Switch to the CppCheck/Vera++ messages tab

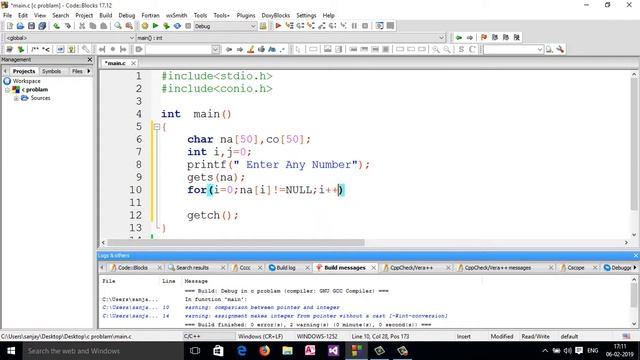[498, 268]
